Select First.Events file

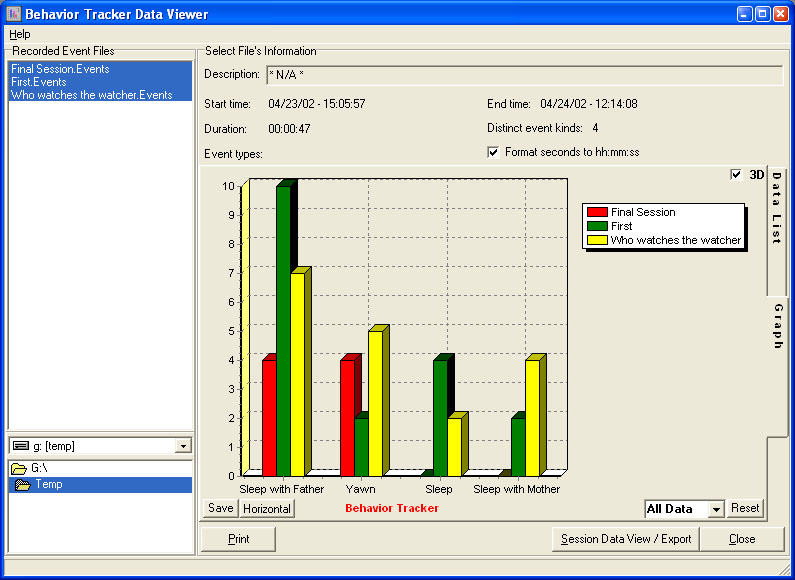(100, 82)
